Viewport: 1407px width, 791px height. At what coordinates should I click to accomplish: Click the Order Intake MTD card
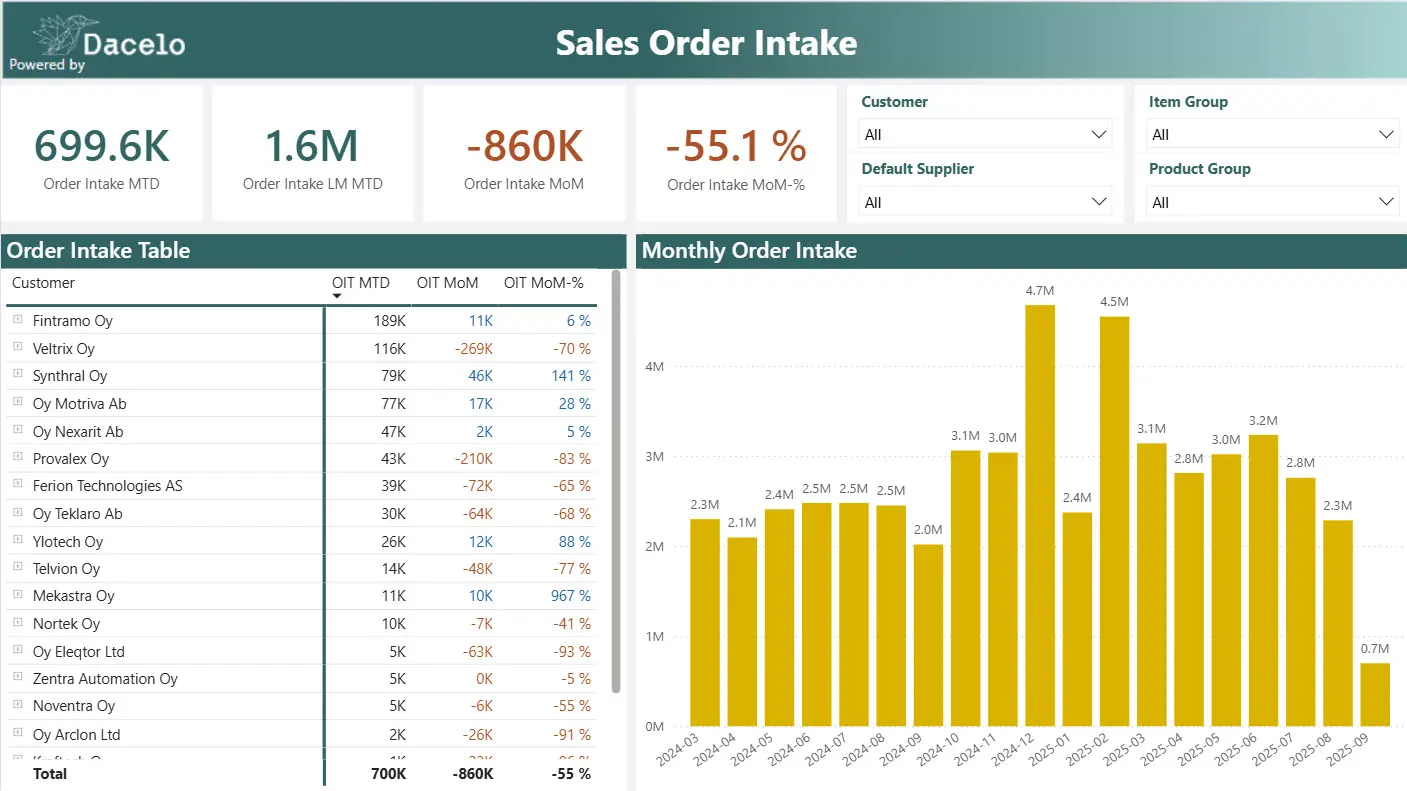point(102,154)
